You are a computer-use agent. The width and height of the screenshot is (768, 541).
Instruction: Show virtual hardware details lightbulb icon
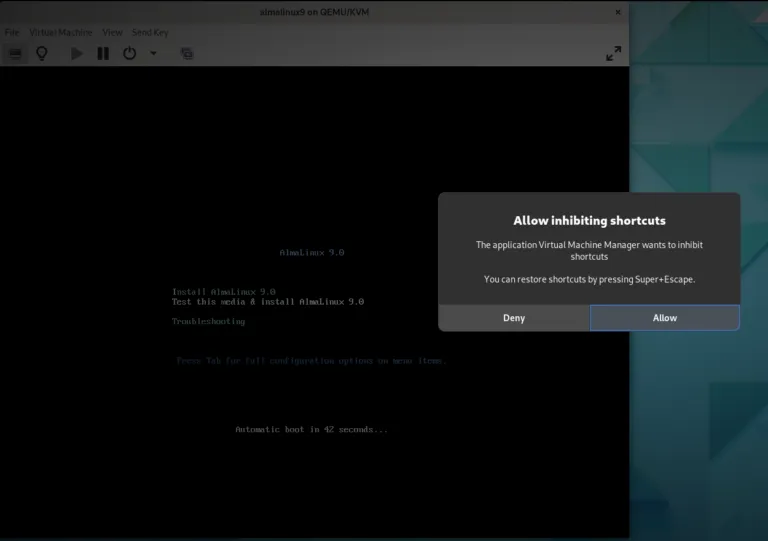(x=42, y=53)
